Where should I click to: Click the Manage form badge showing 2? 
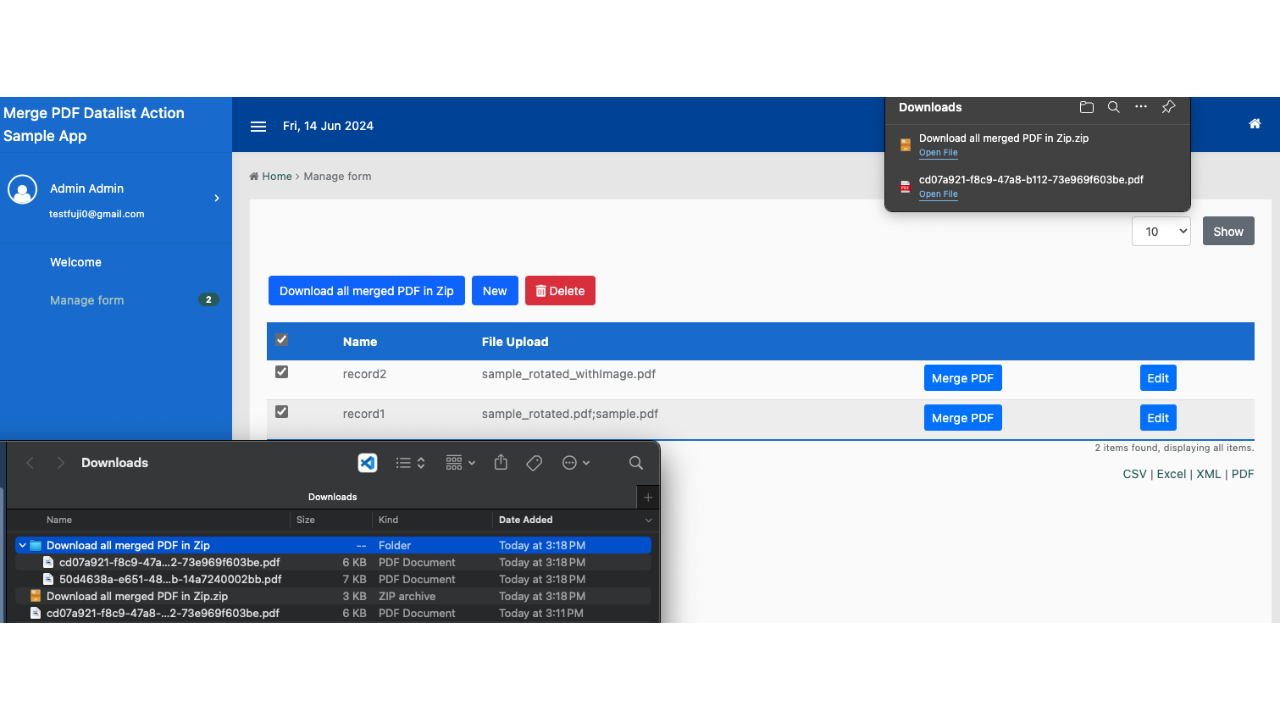click(208, 300)
